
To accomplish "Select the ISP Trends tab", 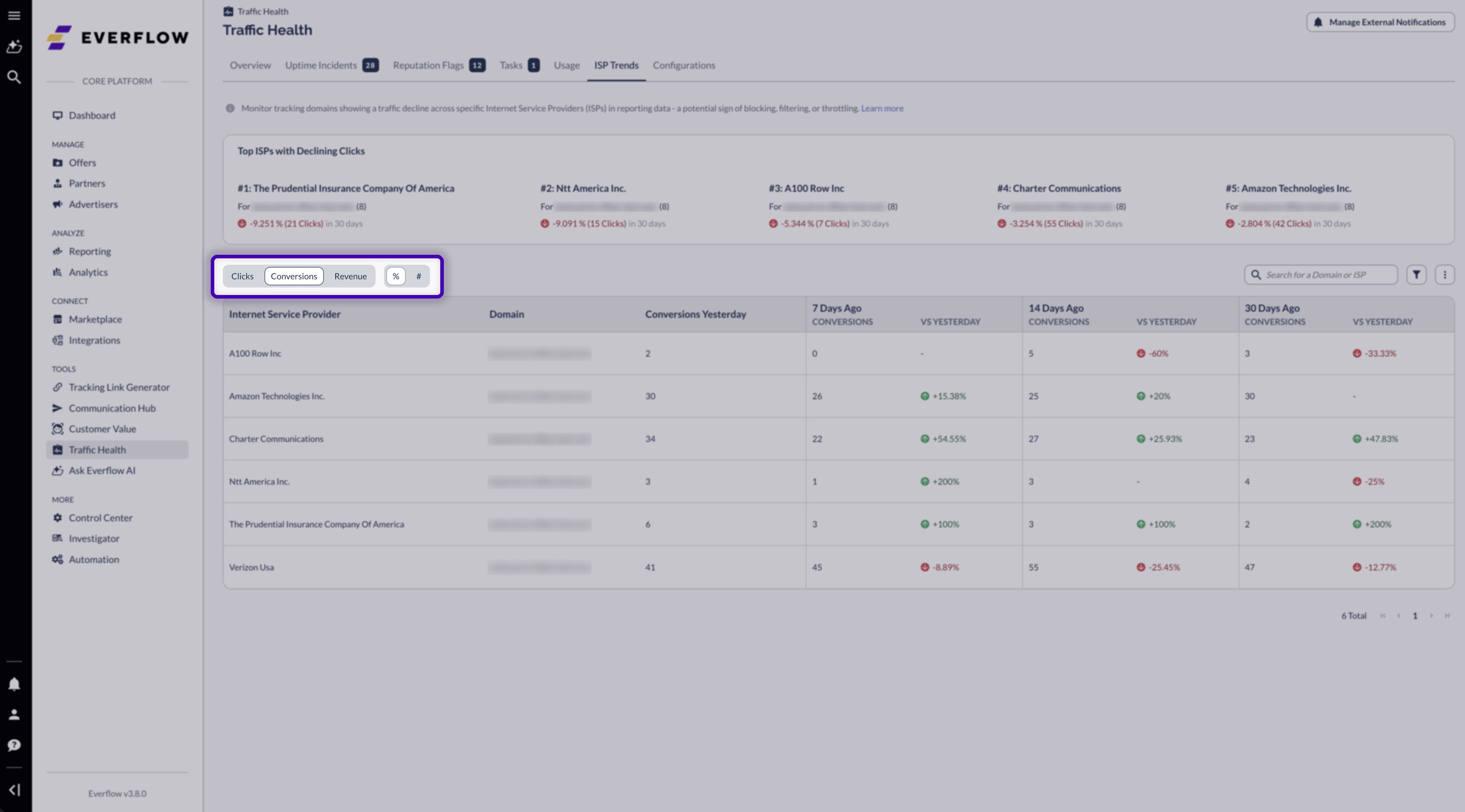I will (616, 65).
